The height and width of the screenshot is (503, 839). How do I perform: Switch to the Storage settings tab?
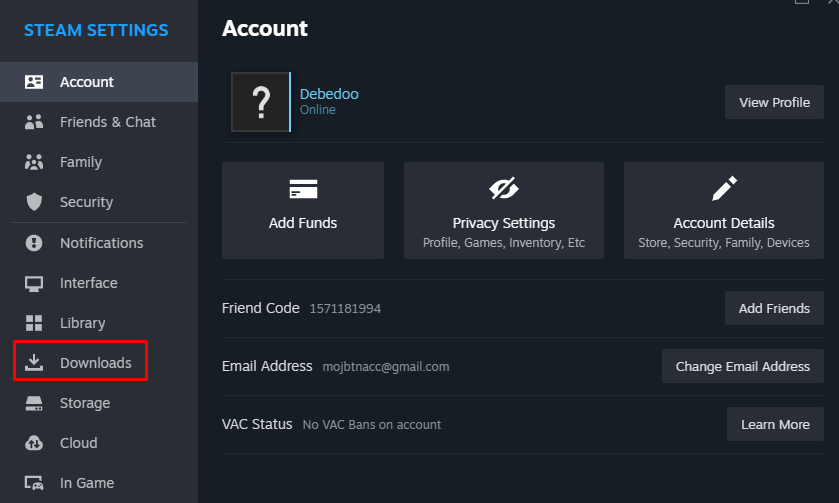click(84, 403)
